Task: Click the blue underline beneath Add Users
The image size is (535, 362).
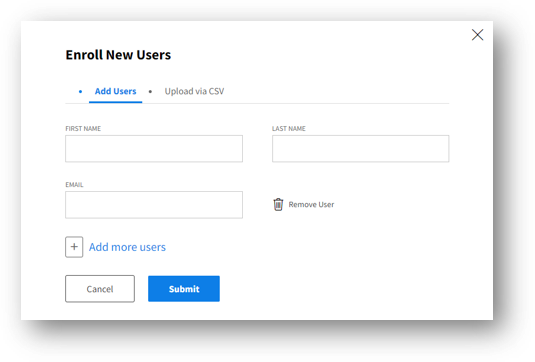Action: 115,102
